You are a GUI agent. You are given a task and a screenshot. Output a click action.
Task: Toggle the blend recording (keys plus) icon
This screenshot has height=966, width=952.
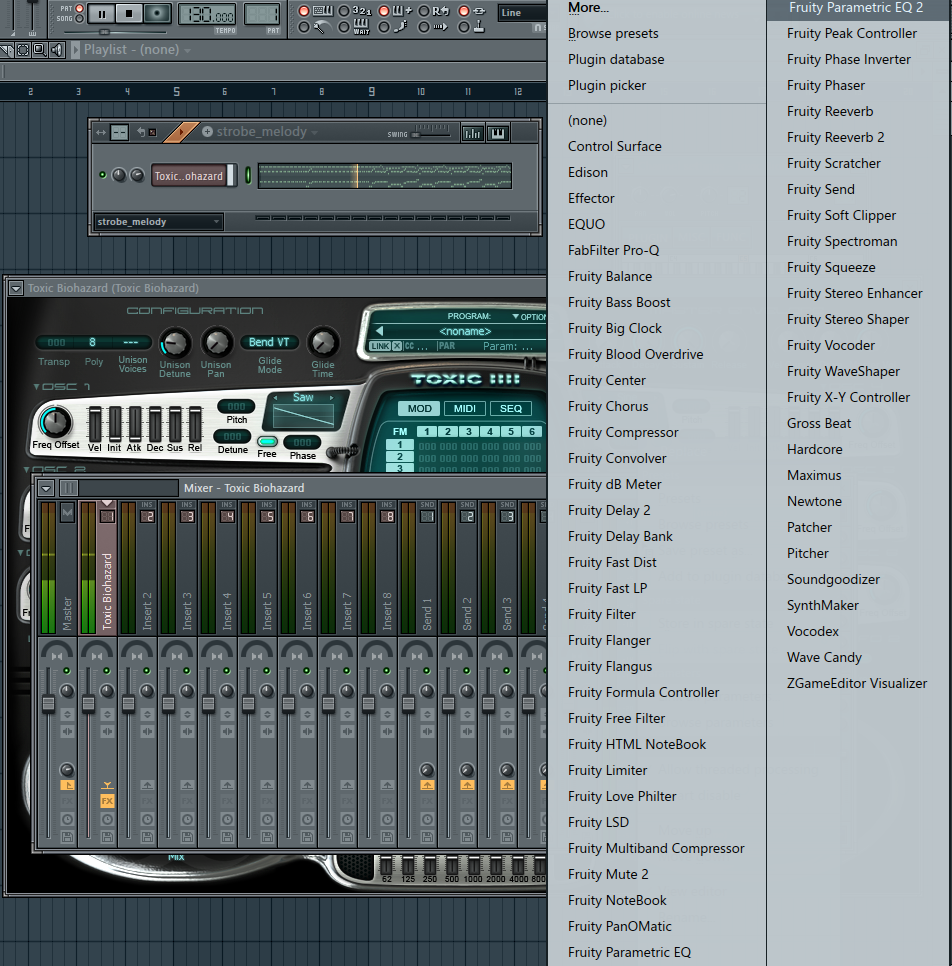(402, 10)
